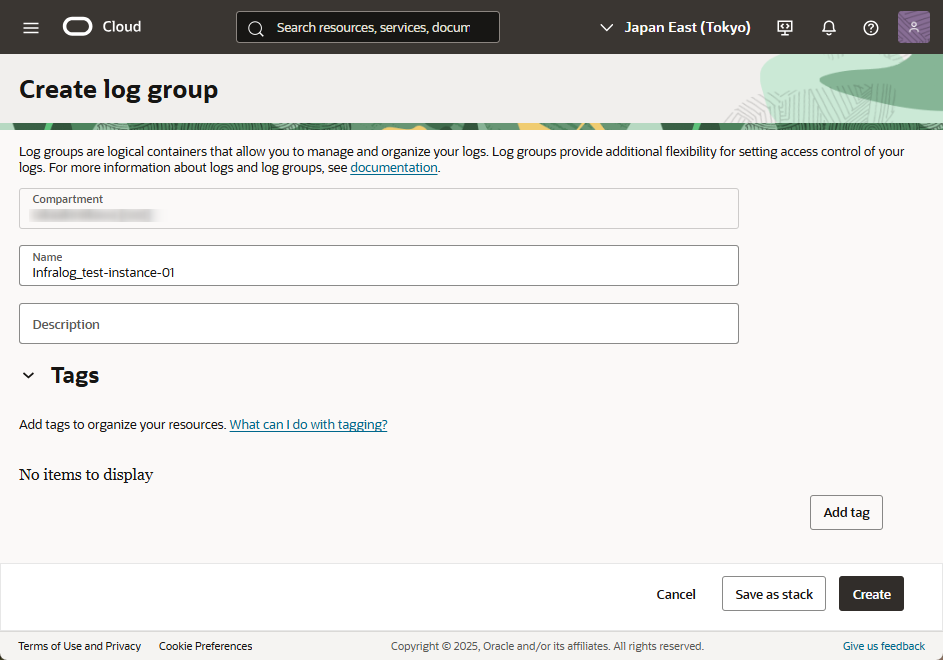This screenshot has width=943, height=660.
Task: Open Terms of Use and Privacy
Action: coord(80,646)
